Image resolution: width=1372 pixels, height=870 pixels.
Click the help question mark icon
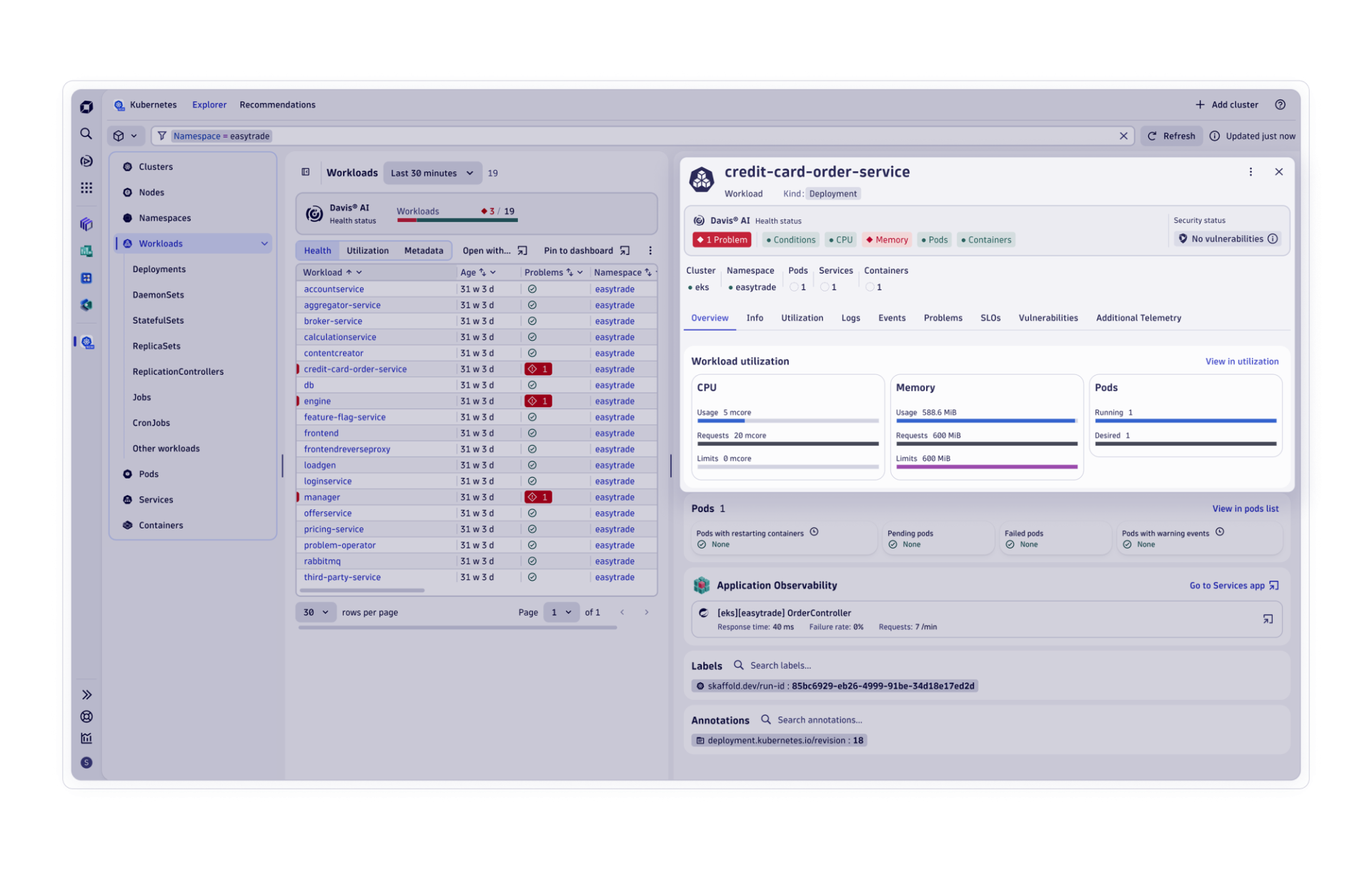pyautogui.click(x=1279, y=104)
